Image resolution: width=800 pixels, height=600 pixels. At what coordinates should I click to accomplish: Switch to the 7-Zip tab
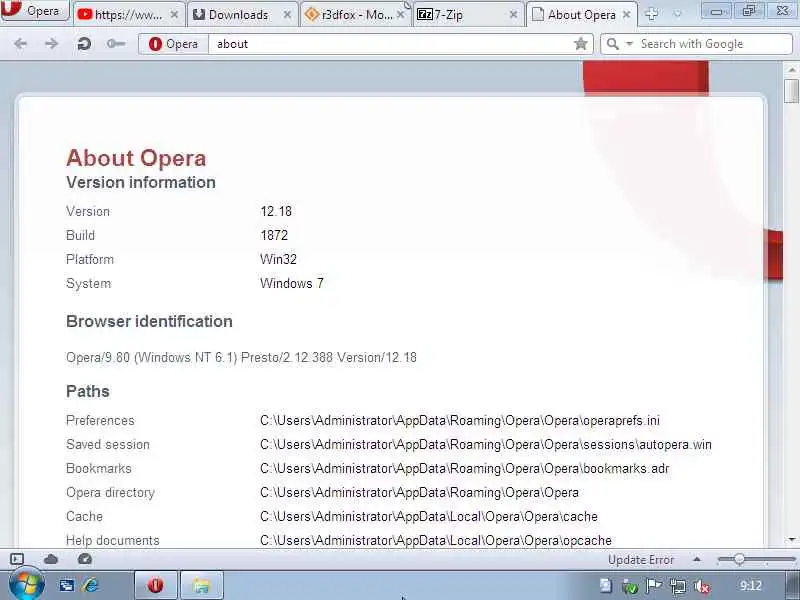tap(468, 15)
